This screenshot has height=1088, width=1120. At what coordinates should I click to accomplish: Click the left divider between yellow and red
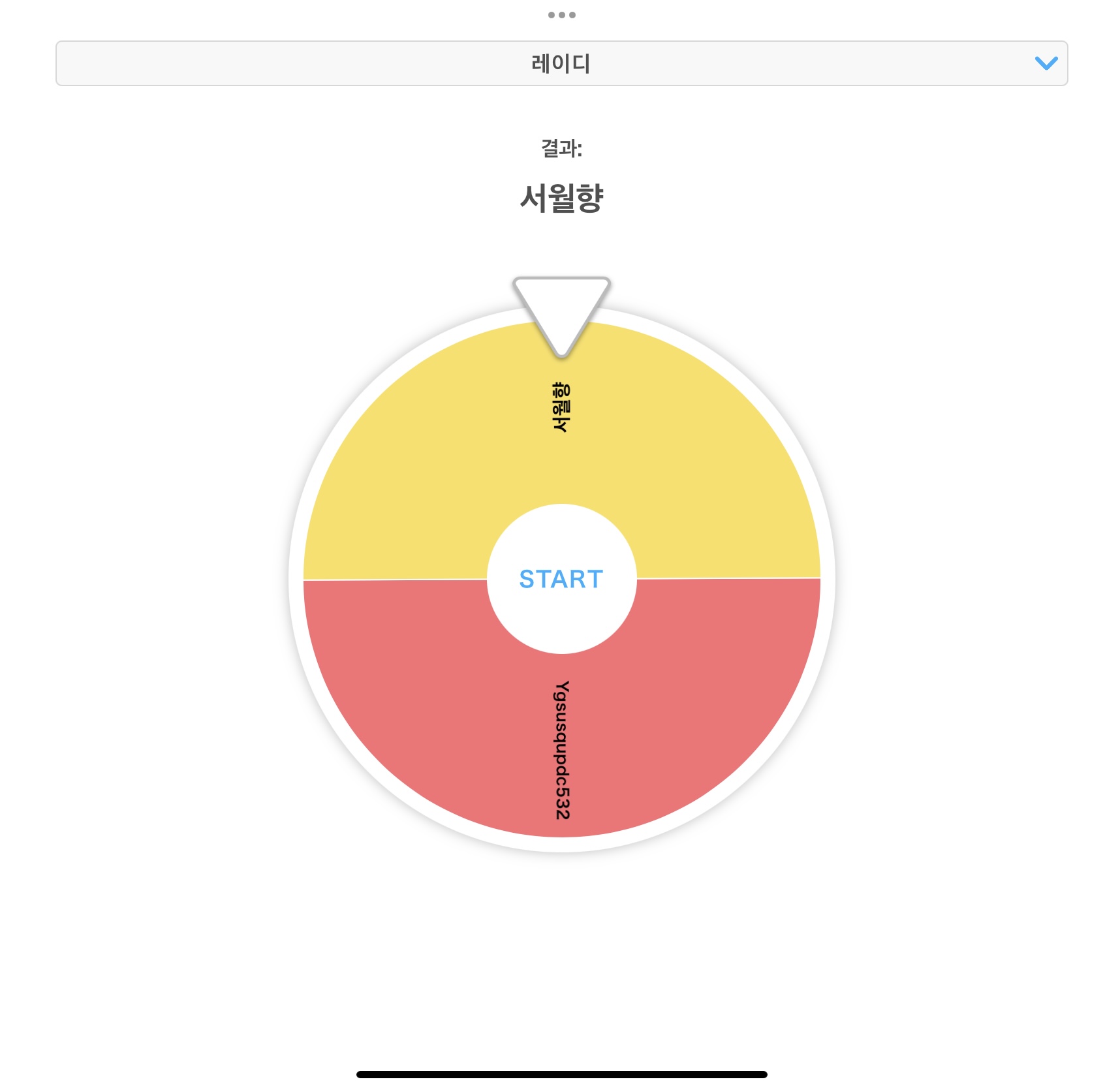[x=395, y=580]
